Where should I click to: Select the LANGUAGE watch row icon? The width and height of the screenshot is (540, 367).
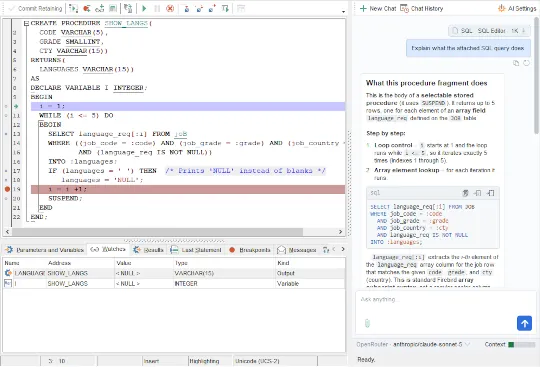pos(8,273)
